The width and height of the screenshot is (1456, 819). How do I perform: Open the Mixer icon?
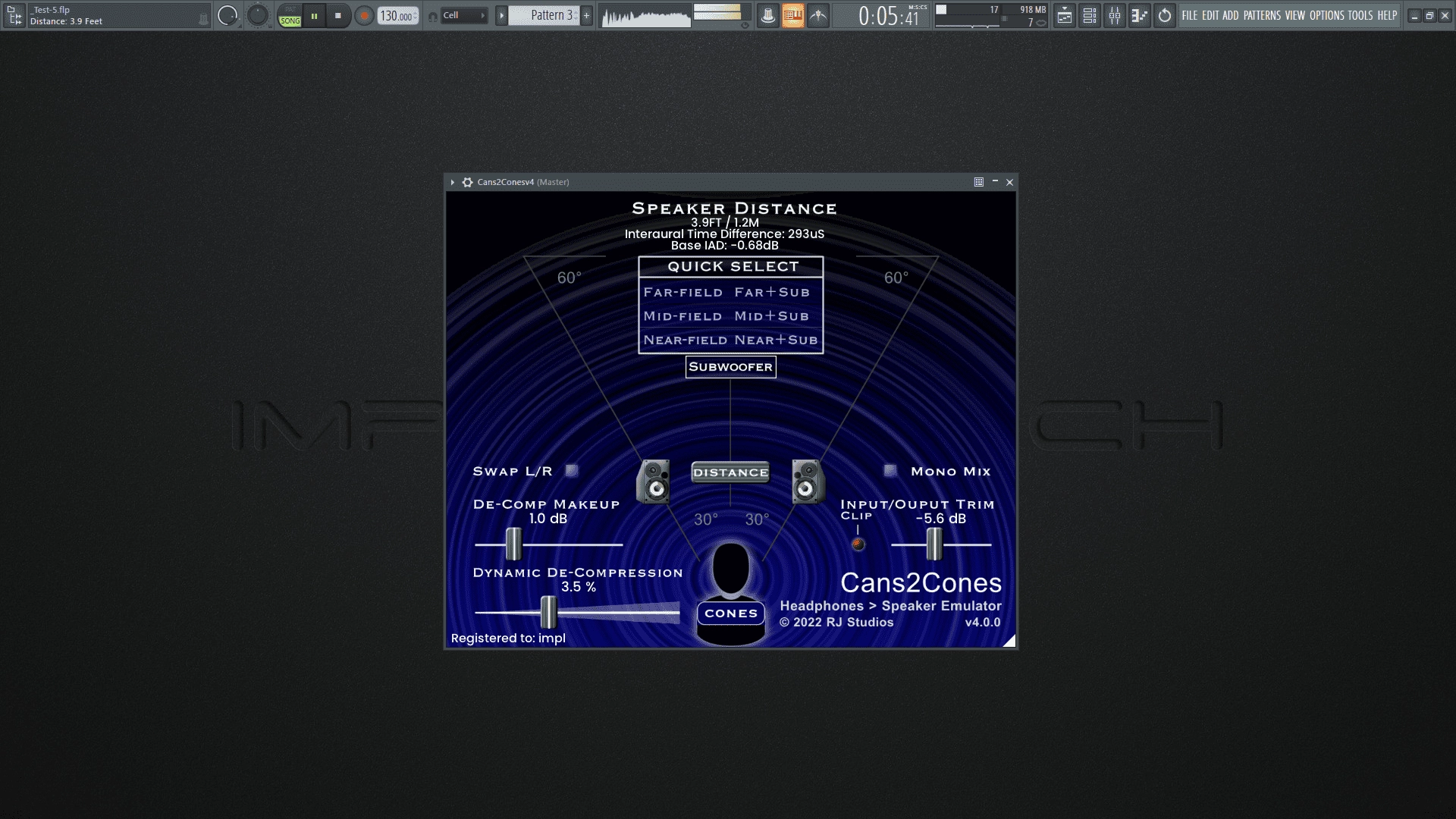1115,15
